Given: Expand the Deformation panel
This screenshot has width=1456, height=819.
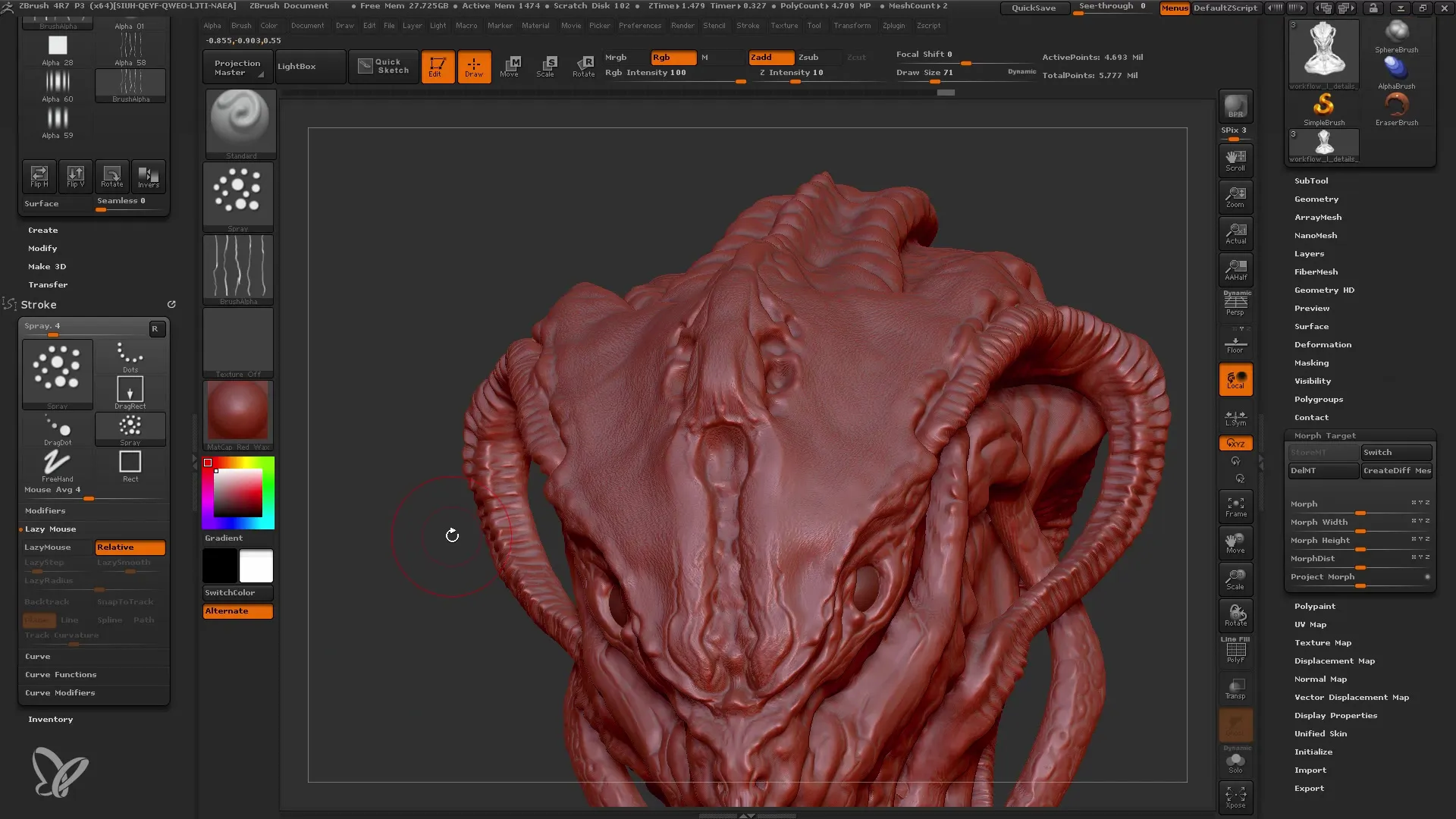Looking at the screenshot, I should tap(1322, 344).
